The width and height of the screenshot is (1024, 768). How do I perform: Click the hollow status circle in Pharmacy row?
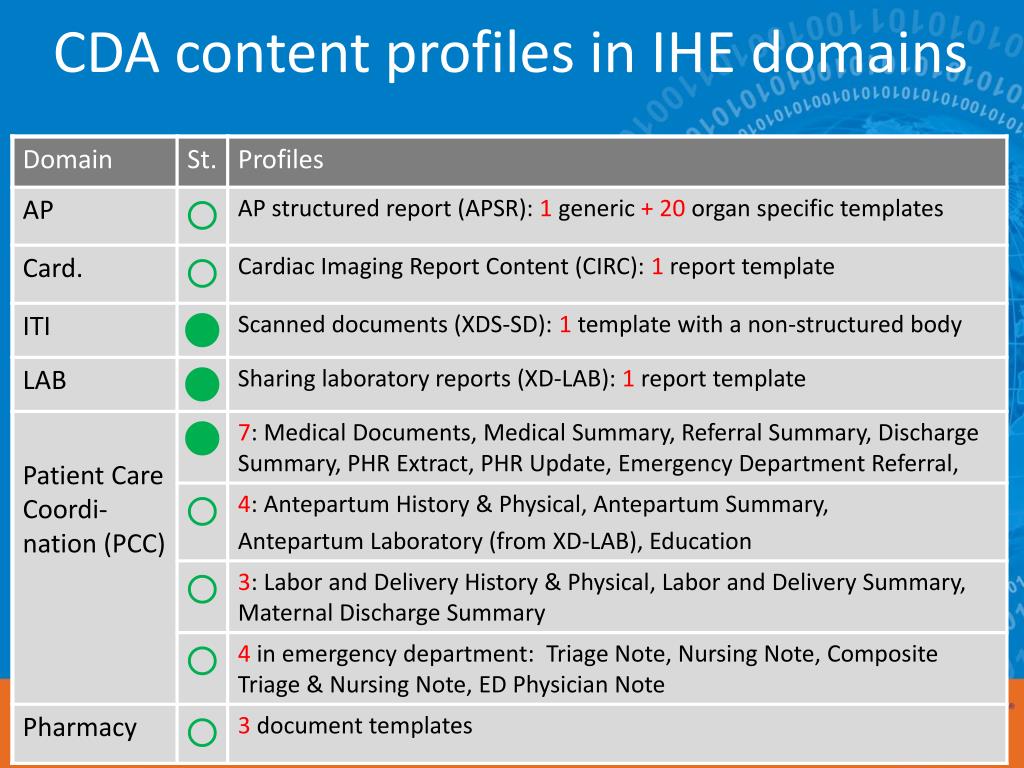click(202, 733)
